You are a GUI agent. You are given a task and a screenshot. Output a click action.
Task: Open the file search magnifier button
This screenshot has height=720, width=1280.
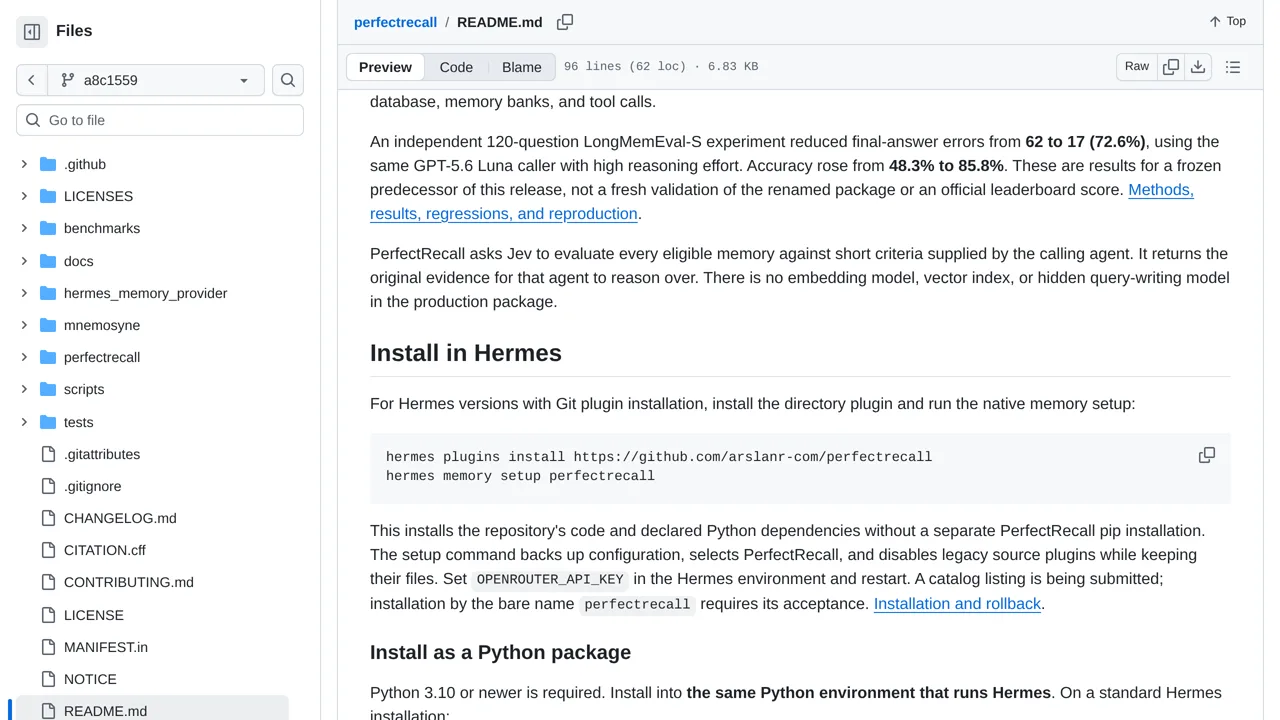point(288,80)
